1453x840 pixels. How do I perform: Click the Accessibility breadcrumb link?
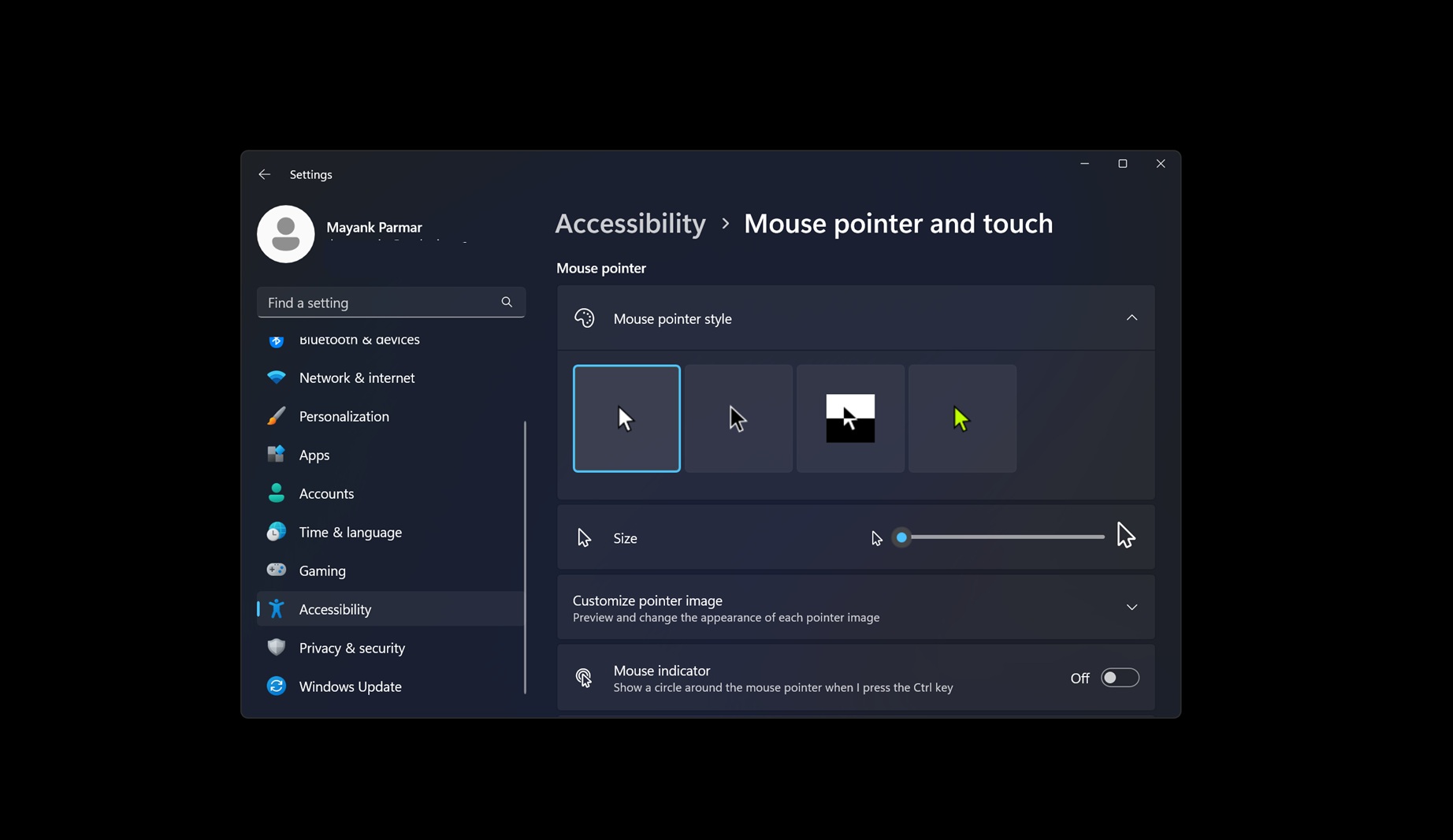[630, 224]
